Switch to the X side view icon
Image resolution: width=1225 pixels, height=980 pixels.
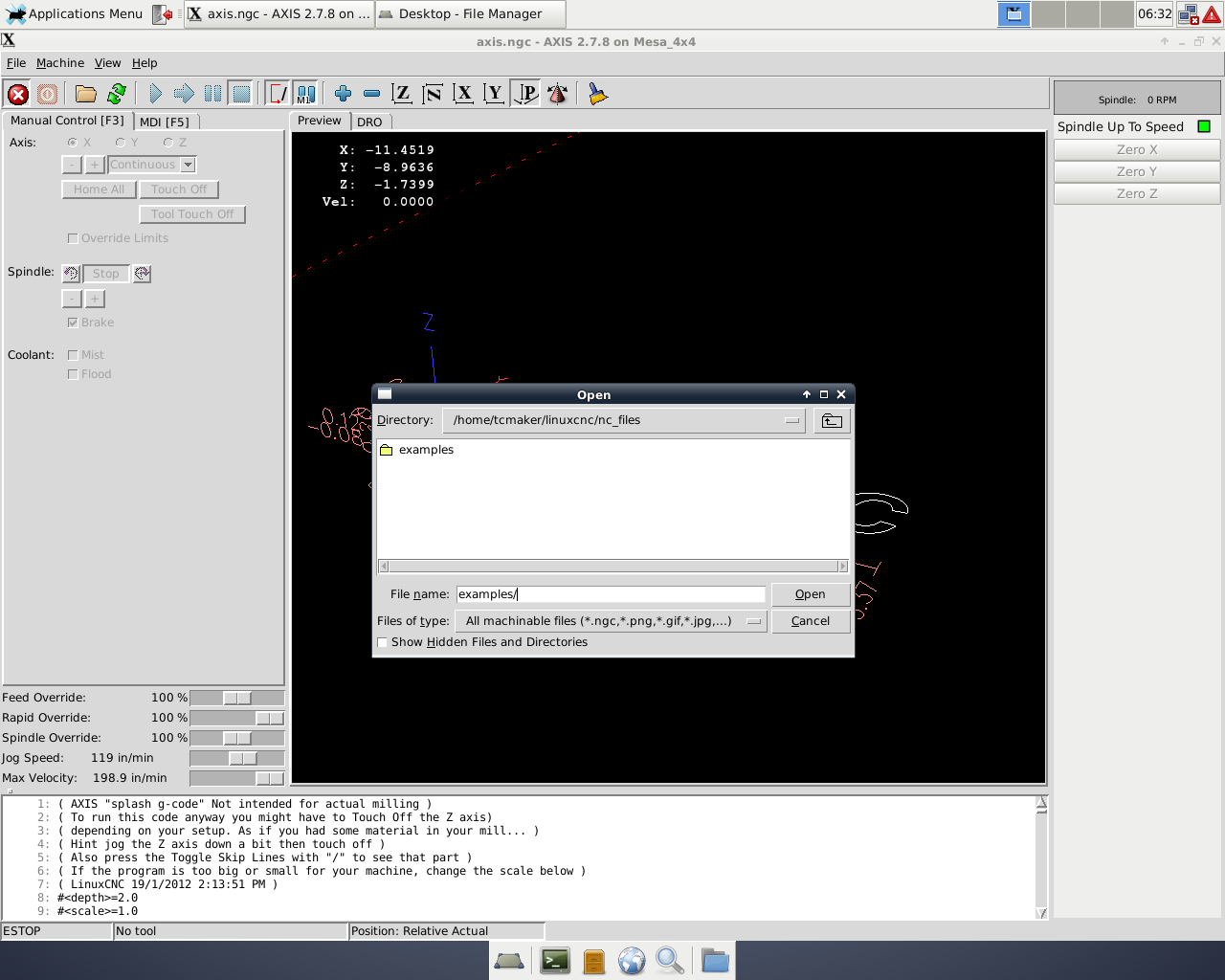click(x=463, y=94)
